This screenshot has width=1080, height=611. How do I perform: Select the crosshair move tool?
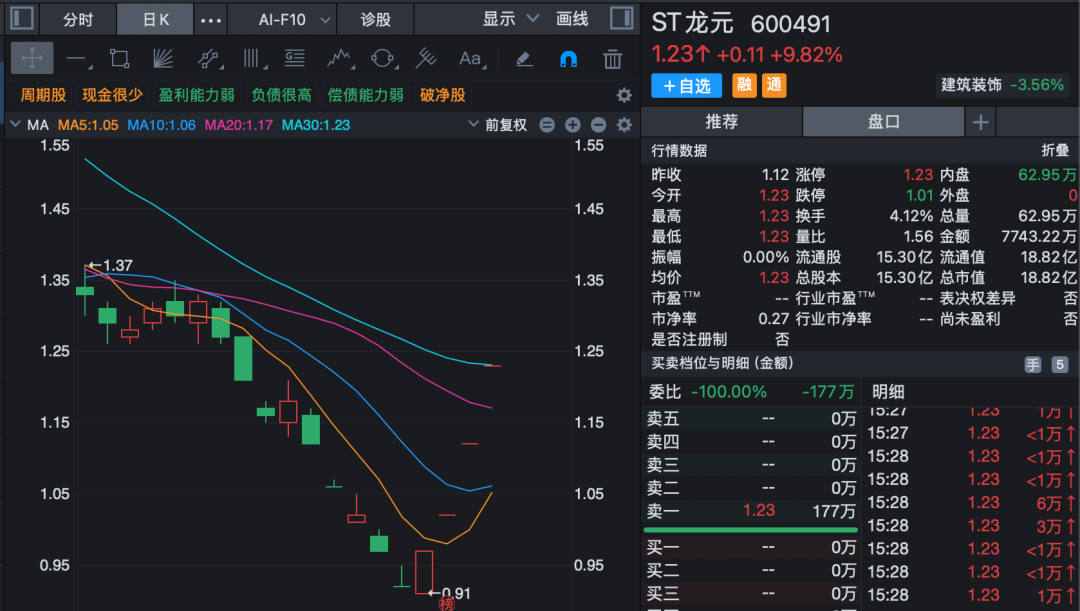[x=32, y=59]
